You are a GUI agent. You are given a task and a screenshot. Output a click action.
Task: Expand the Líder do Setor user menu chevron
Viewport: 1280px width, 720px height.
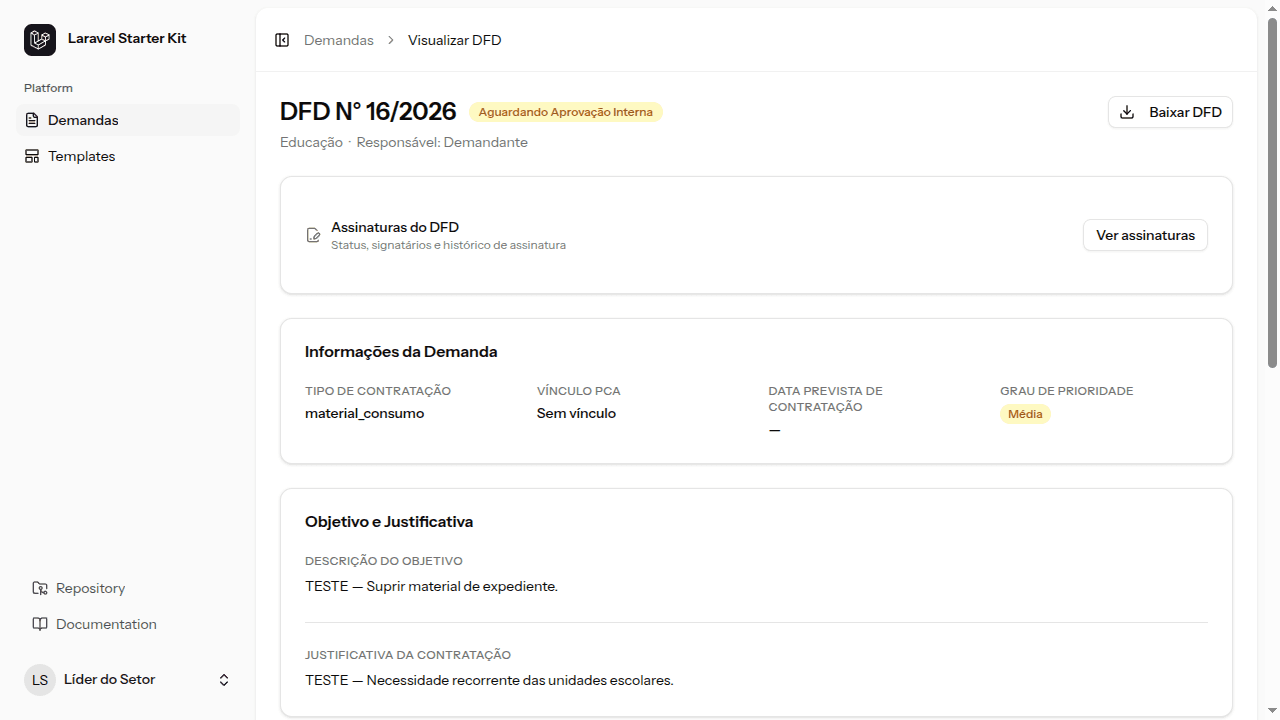coord(224,680)
